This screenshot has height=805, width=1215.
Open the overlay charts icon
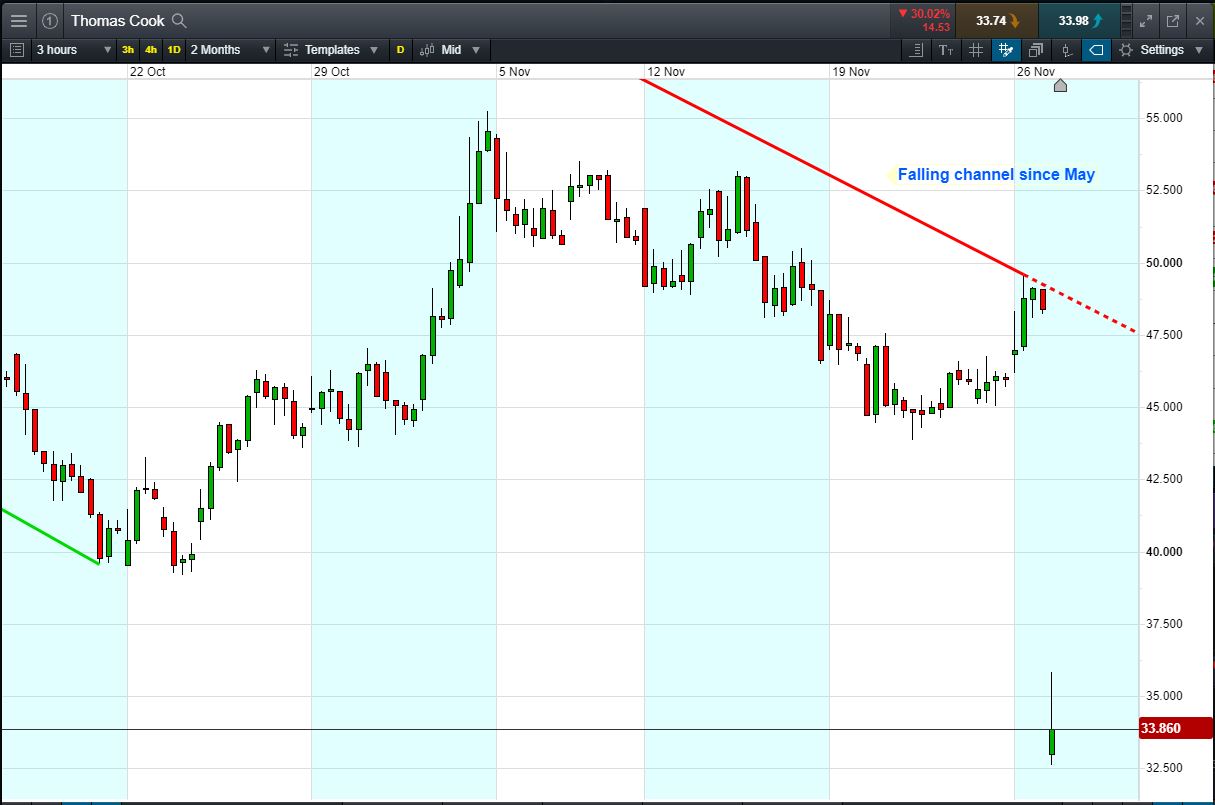click(1036, 49)
